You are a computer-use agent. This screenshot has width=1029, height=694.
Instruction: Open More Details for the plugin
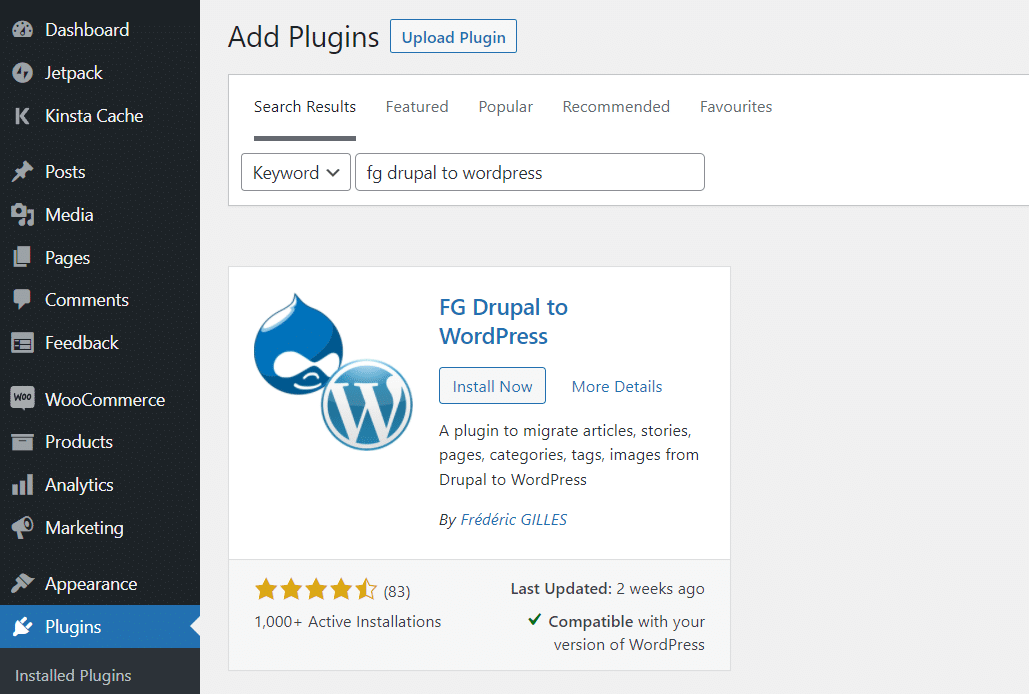click(616, 386)
